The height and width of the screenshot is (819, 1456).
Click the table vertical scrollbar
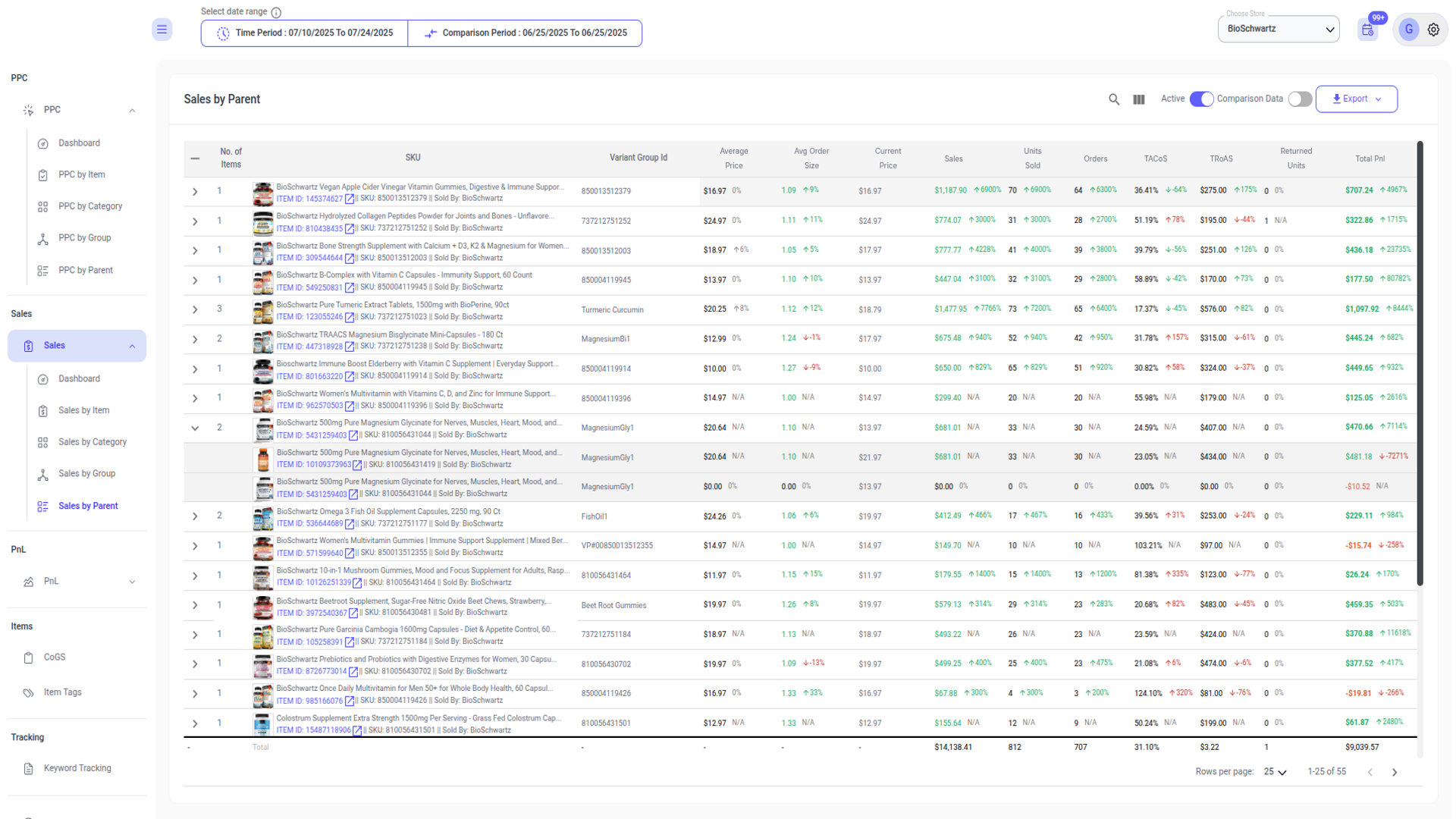coord(1420,363)
